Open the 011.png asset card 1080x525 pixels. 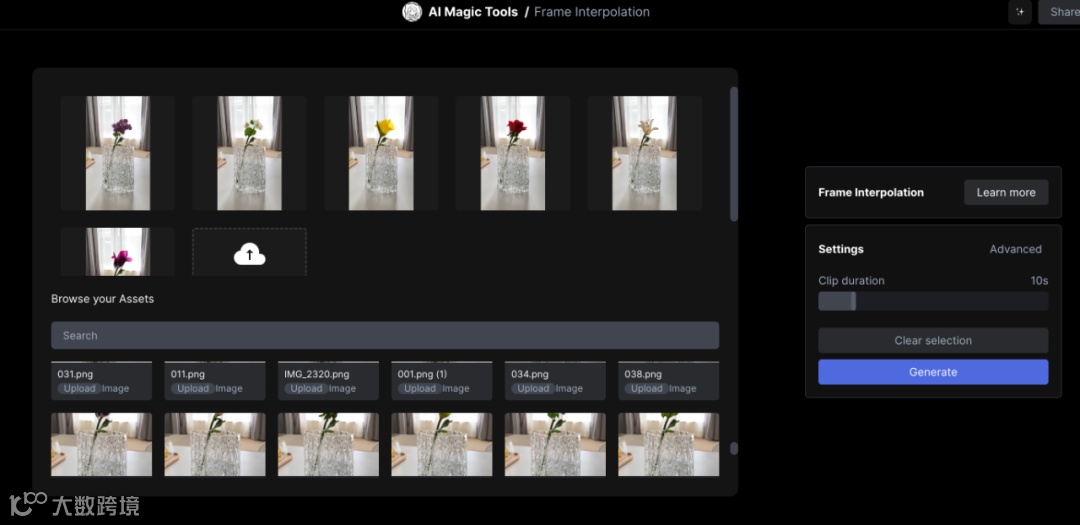[x=215, y=381]
